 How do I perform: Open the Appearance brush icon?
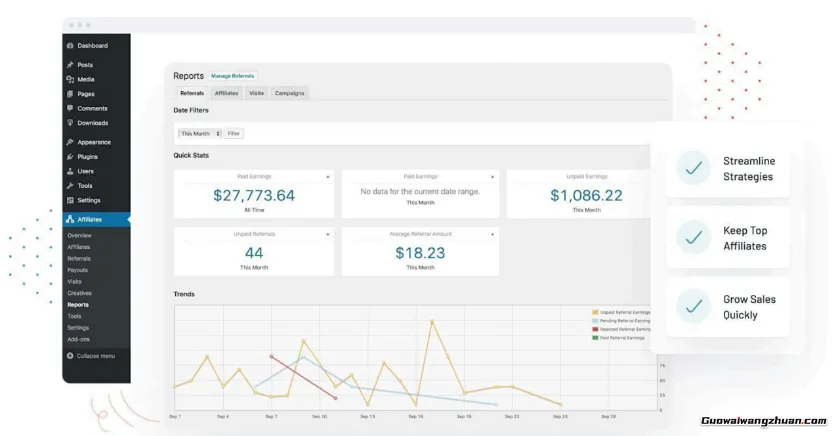(70, 142)
